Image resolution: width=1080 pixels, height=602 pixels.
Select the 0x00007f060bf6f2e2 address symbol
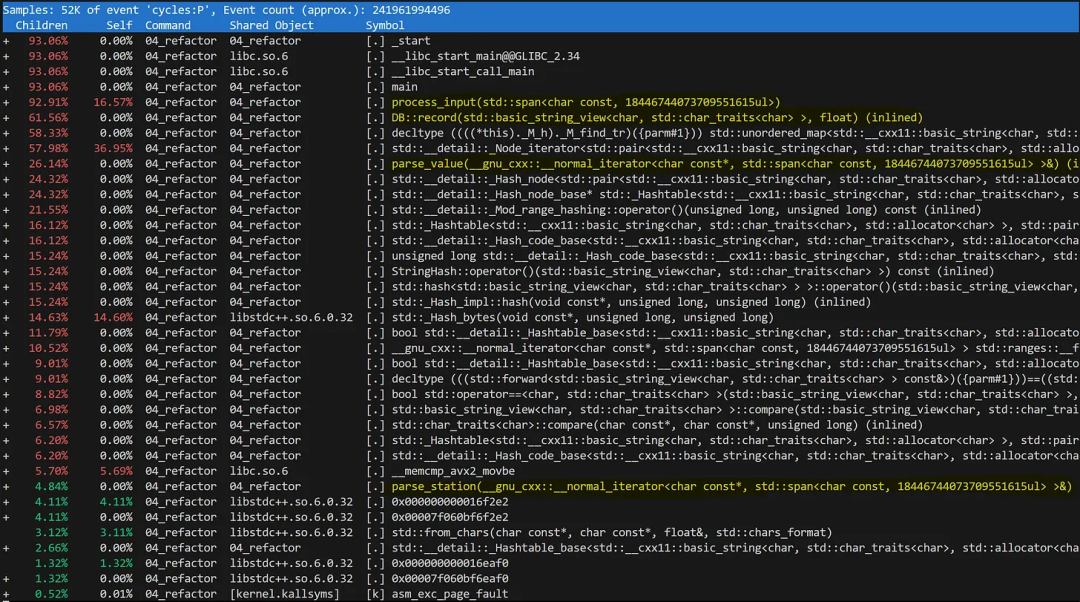[x=450, y=517]
